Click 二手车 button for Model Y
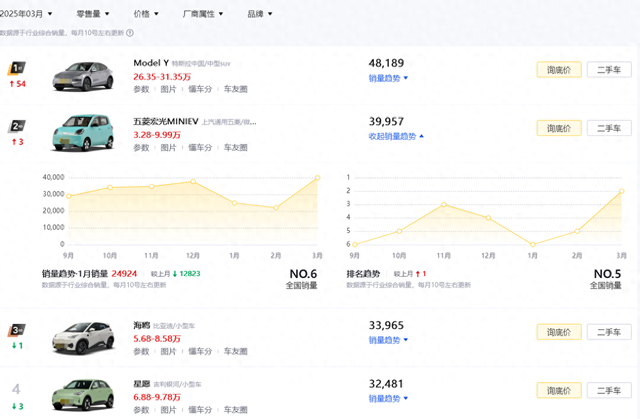This screenshot has height=419, width=640. coord(609,70)
